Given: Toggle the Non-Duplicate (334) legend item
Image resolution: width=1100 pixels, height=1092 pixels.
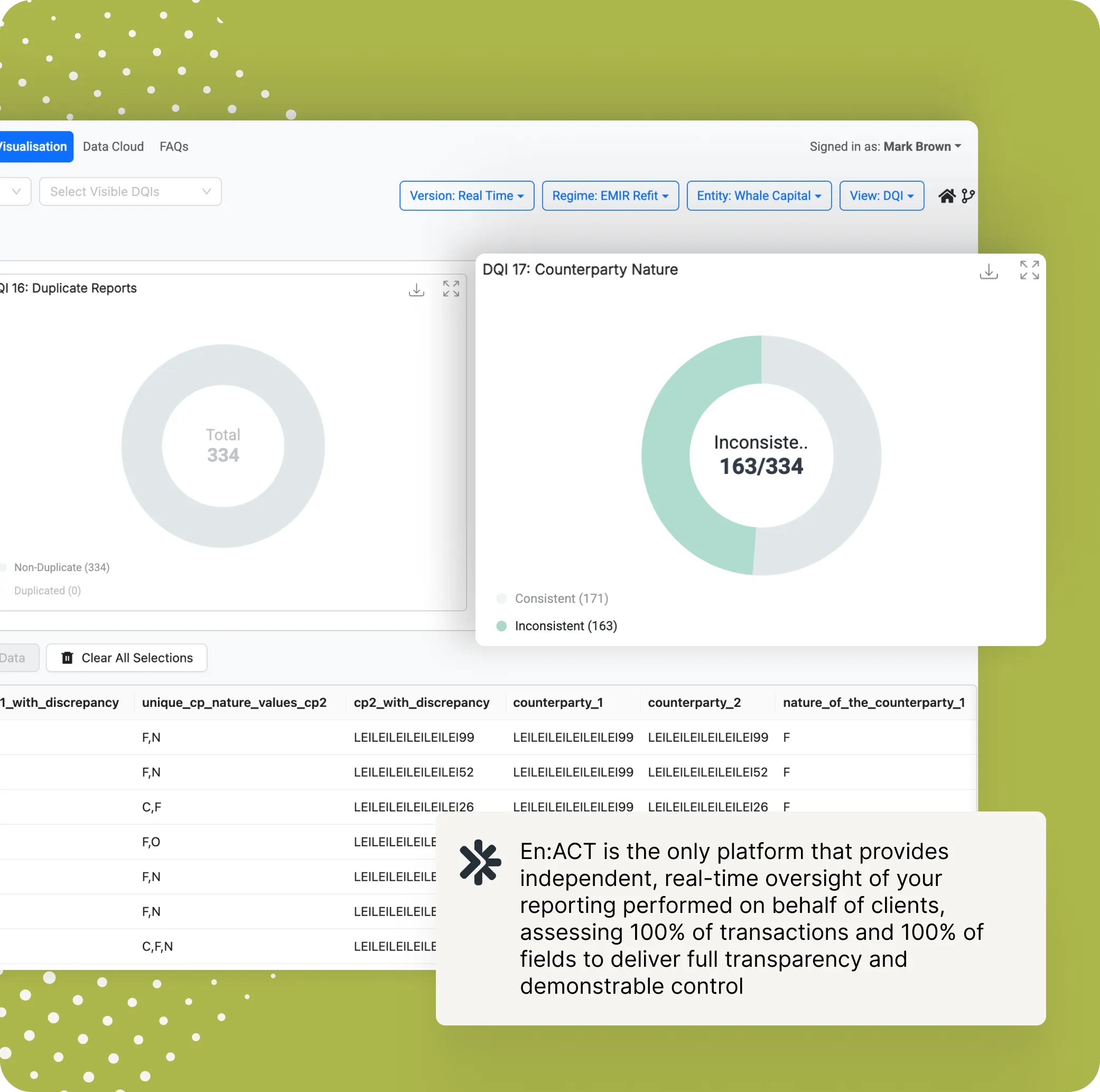Looking at the screenshot, I should pos(61,567).
